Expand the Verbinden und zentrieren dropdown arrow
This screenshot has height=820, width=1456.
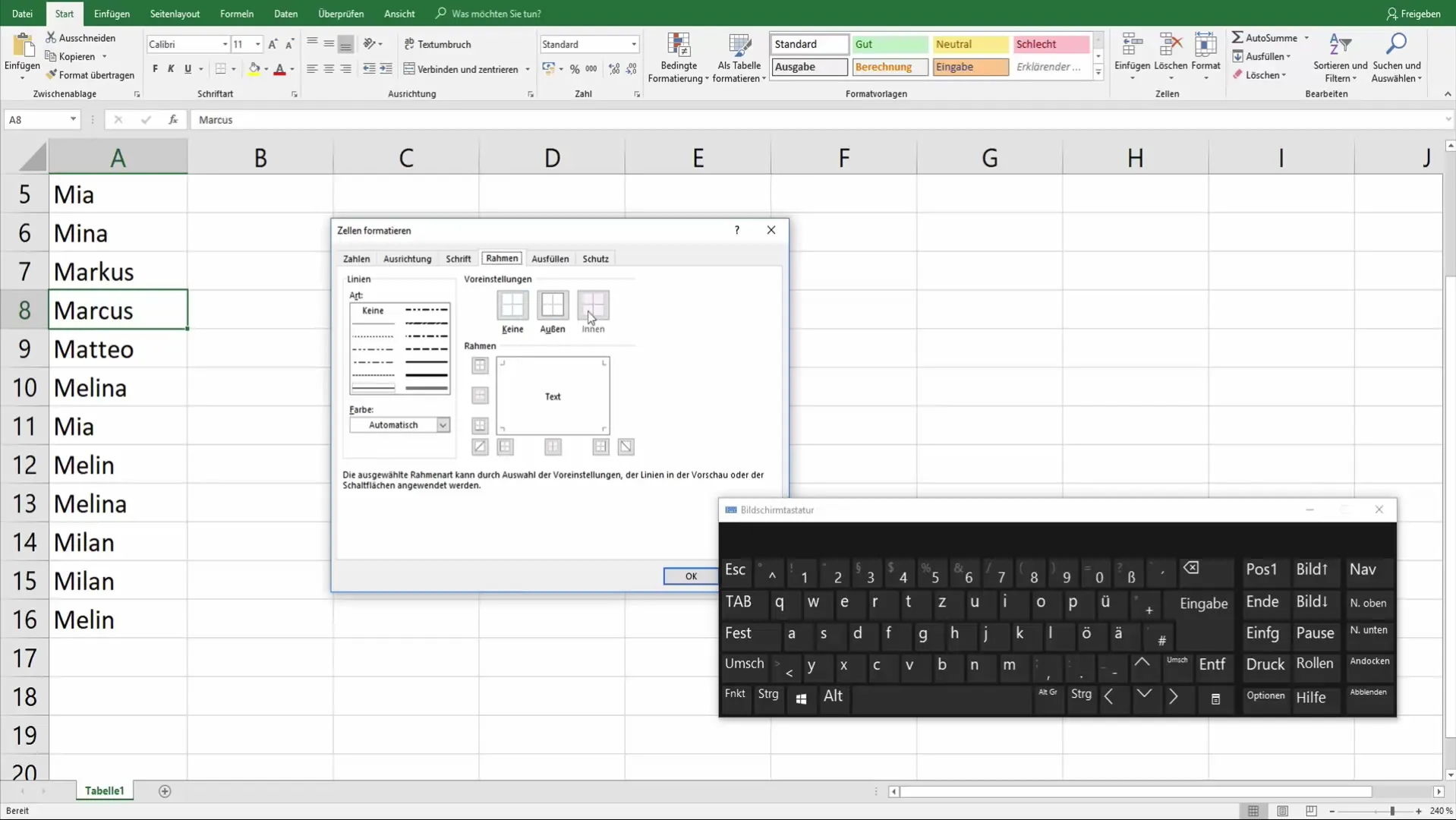click(528, 70)
